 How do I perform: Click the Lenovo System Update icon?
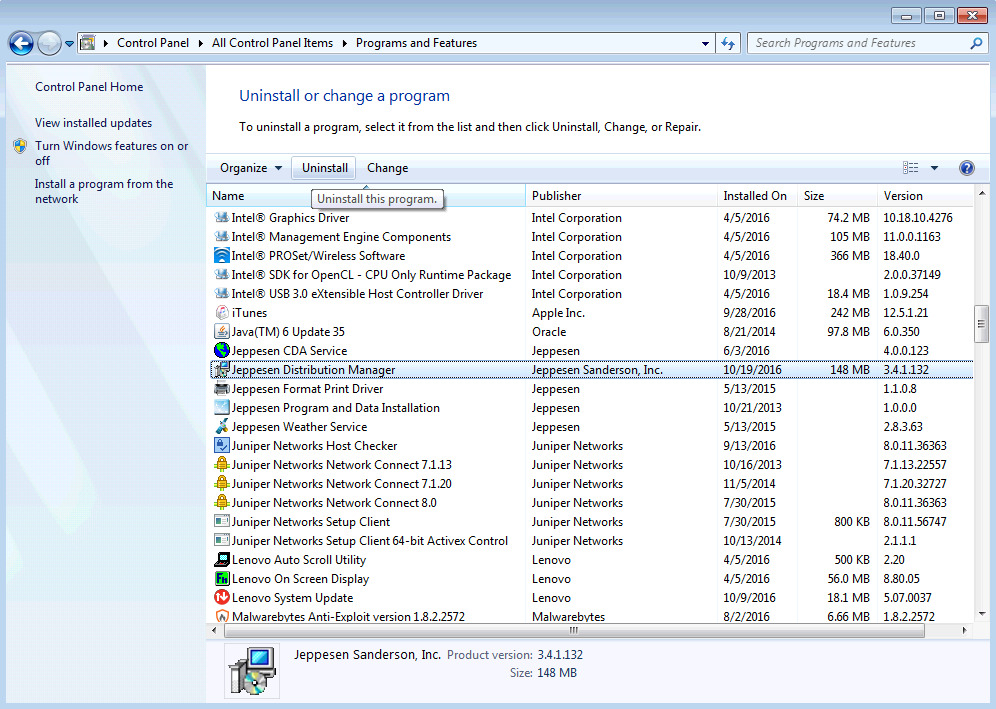tap(222, 598)
